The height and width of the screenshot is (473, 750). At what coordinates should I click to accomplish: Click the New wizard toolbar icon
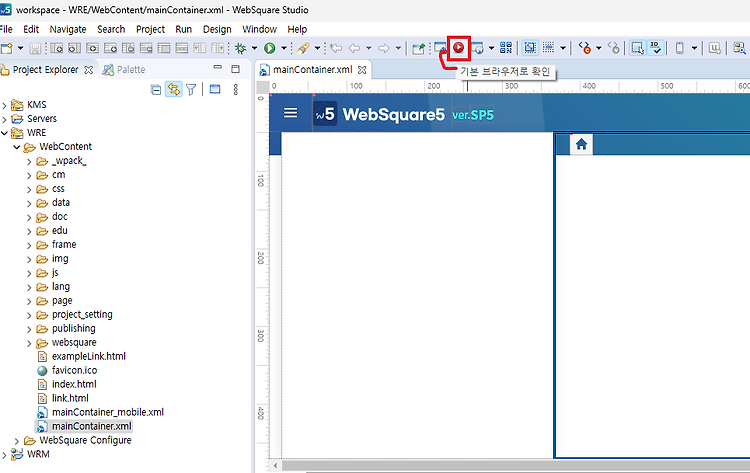pos(7,48)
